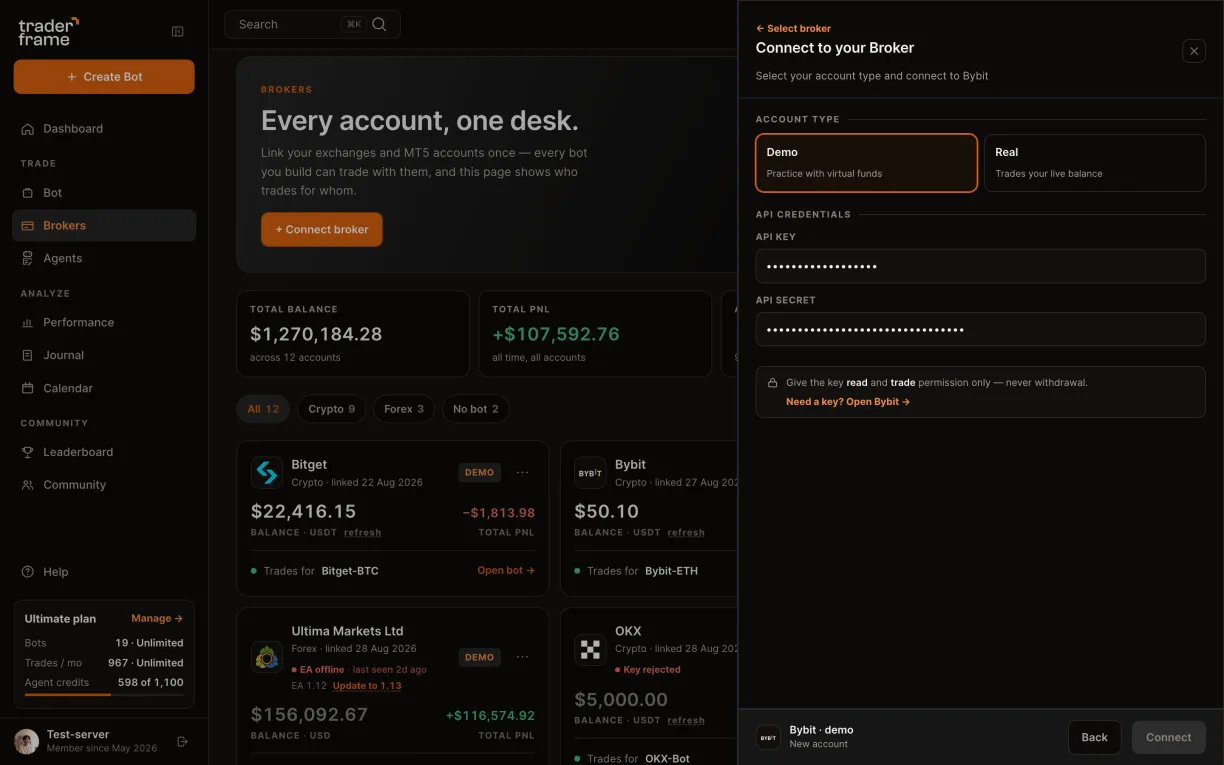Refresh the Bybit balance
Image resolution: width=1224 pixels, height=765 pixels.
pos(686,533)
